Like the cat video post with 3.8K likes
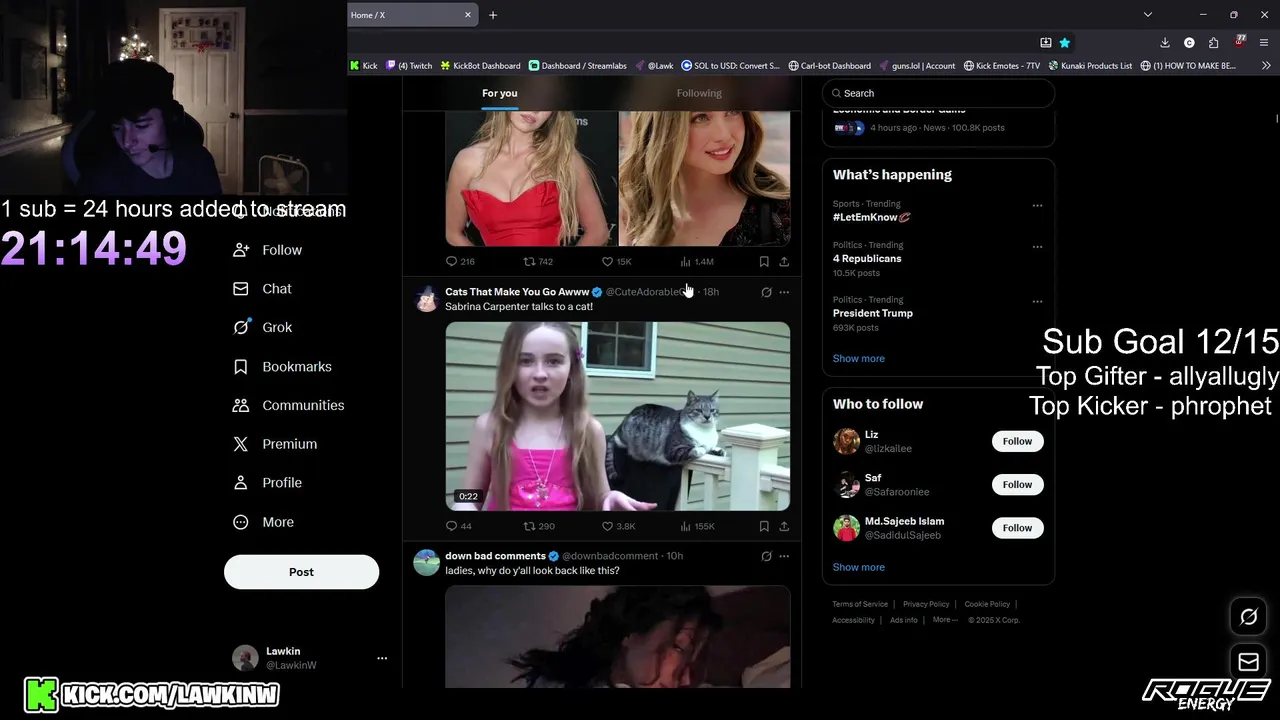This screenshot has width=1280, height=720. 618,526
